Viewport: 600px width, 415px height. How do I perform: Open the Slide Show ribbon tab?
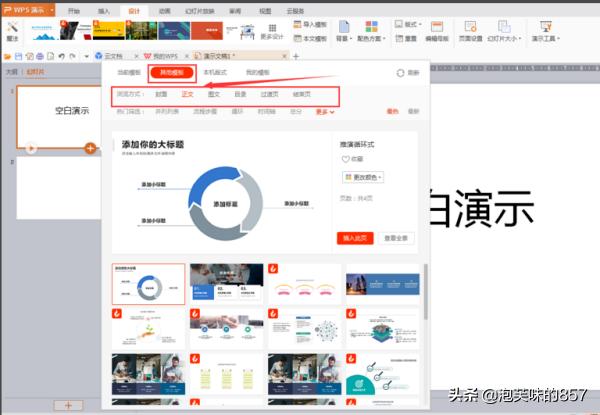[x=200, y=11]
